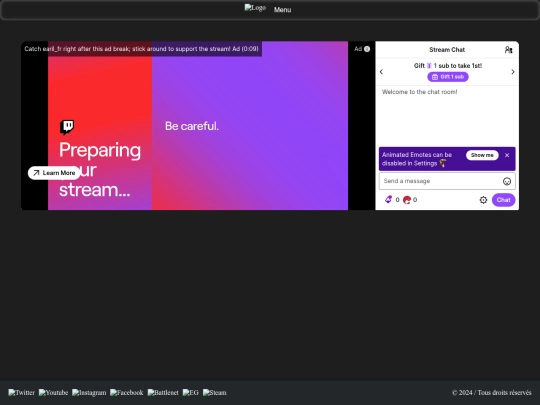The width and height of the screenshot is (540, 405).
Task: Open the Menu in header
Action: [282, 10]
